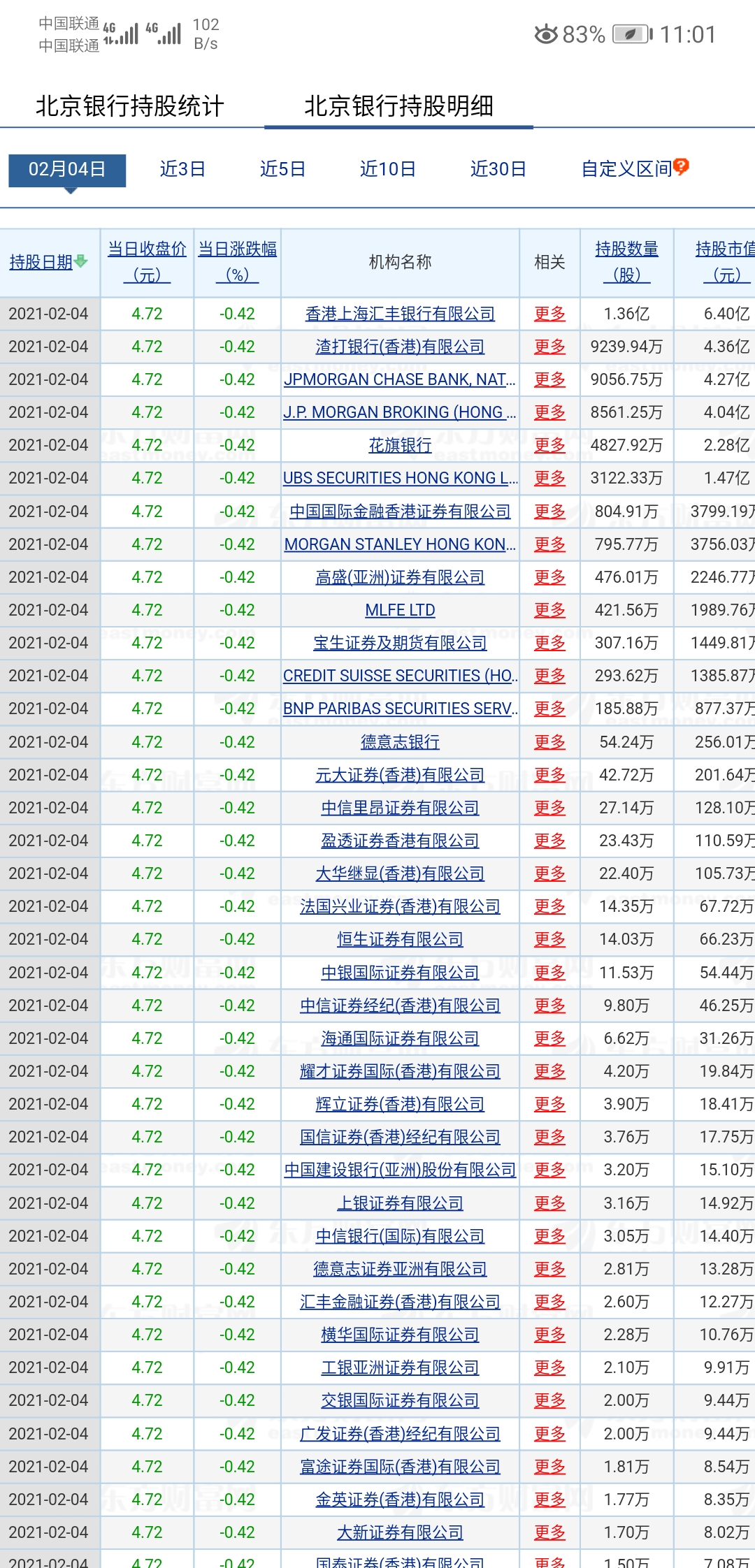Select the 近30日 filter

pos(498,169)
